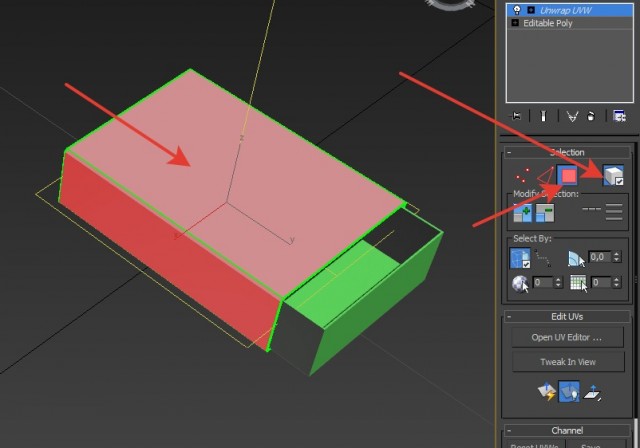This screenshot has height=448, width=640.
Task: Select Editable Poly in modifier stack
Action: [x=569, y=23]
